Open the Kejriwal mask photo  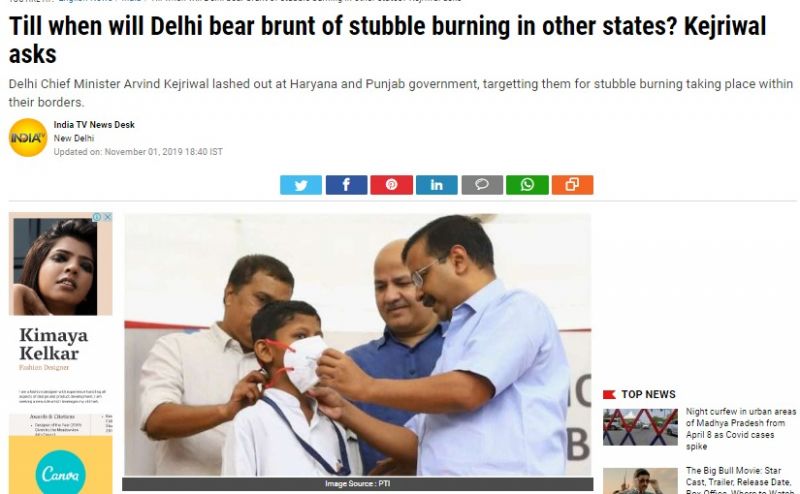tap(358, 345)
